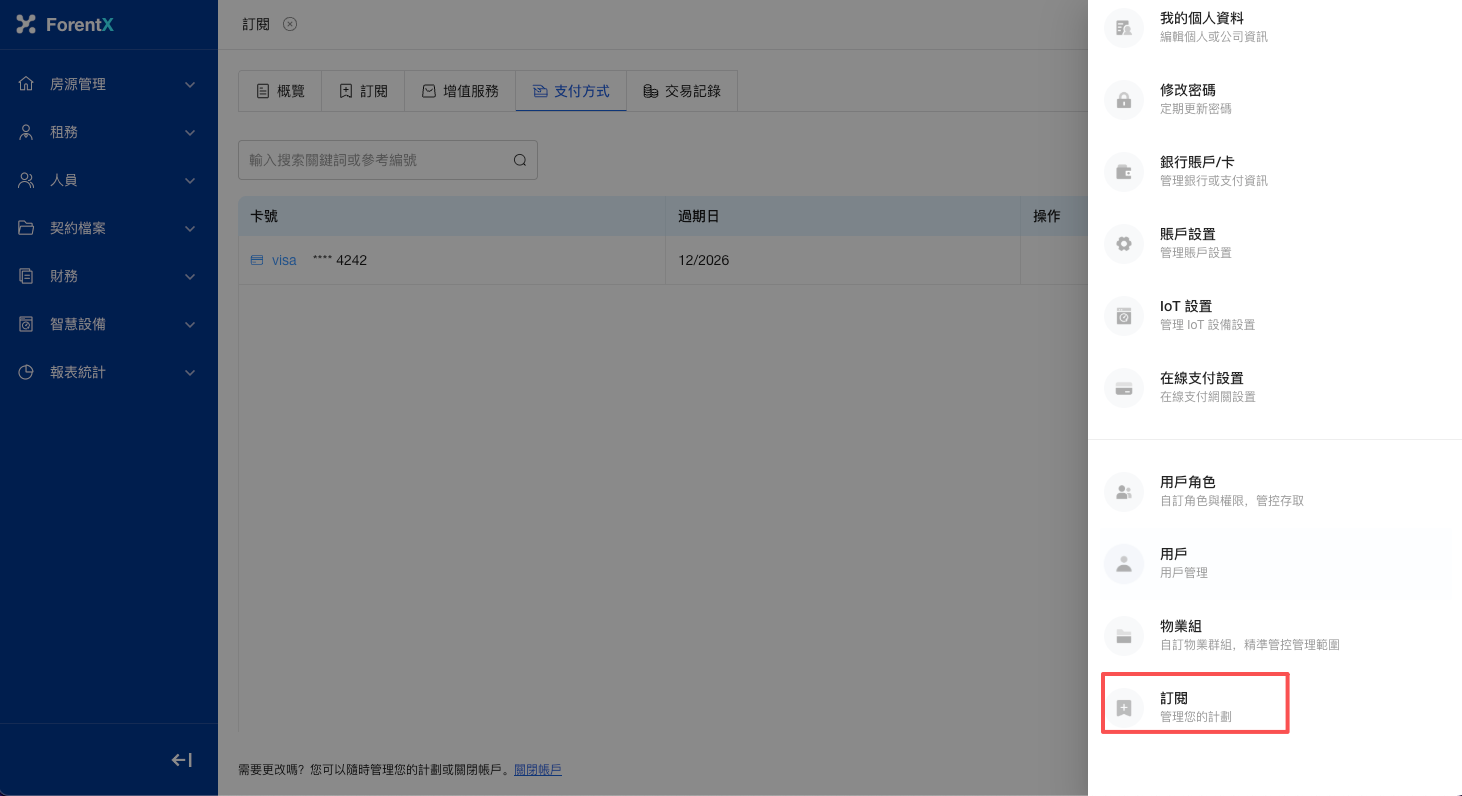Click the 關閉帳戶 link

point(538,770)
